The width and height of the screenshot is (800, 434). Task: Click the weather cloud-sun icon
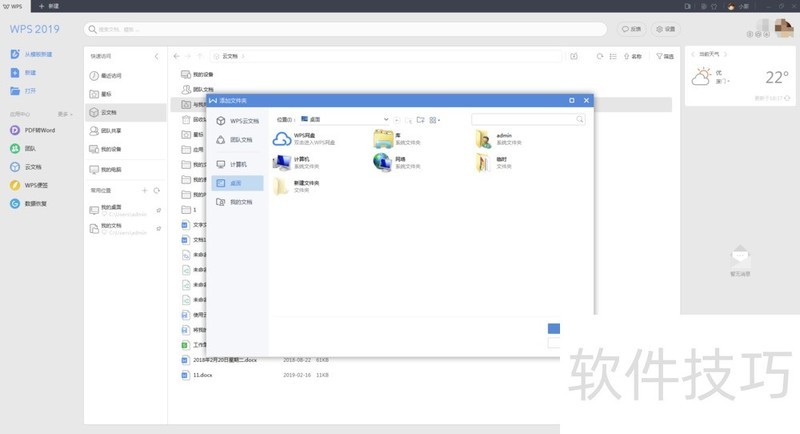(x=701, y=76)
